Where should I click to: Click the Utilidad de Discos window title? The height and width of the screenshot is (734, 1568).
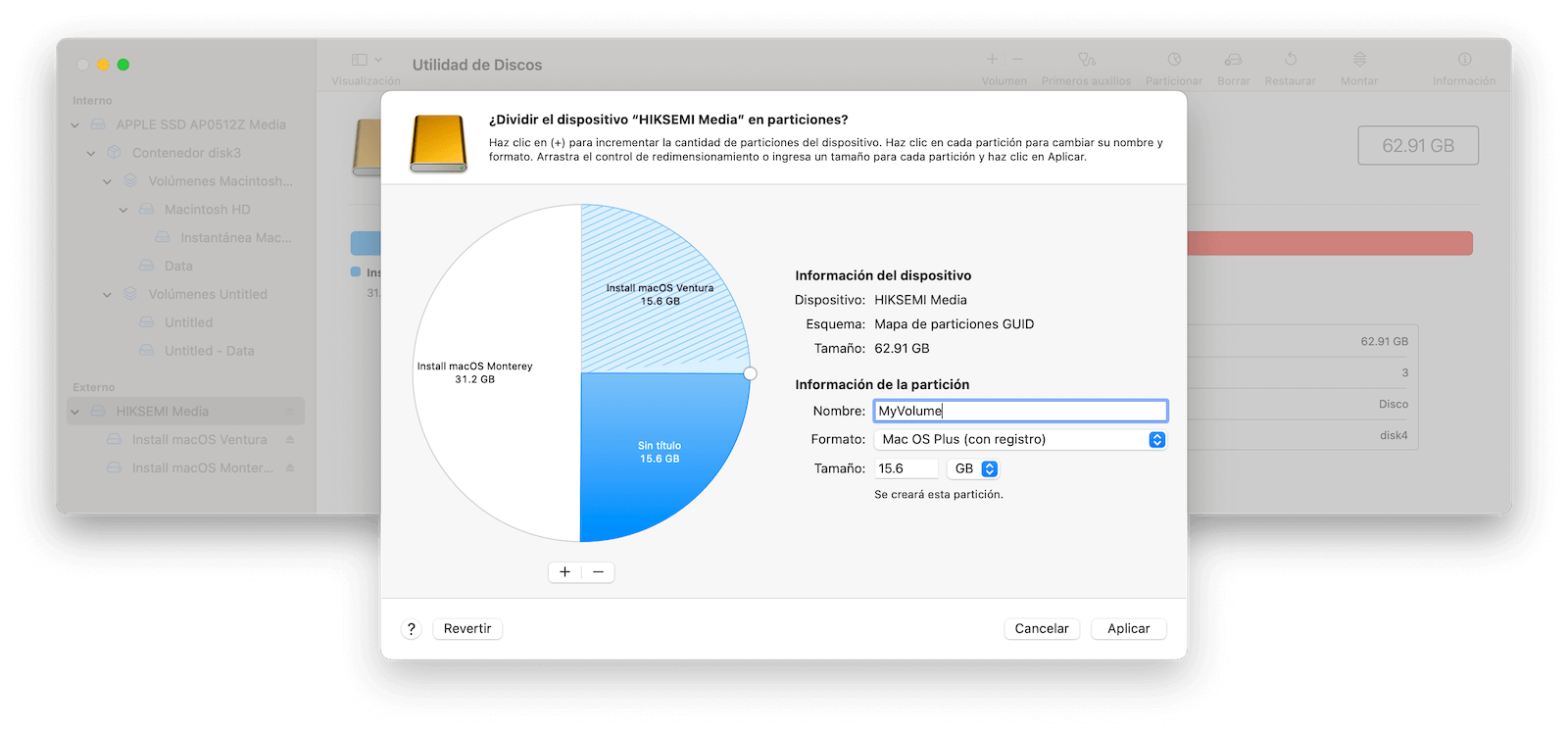[477, 65]
